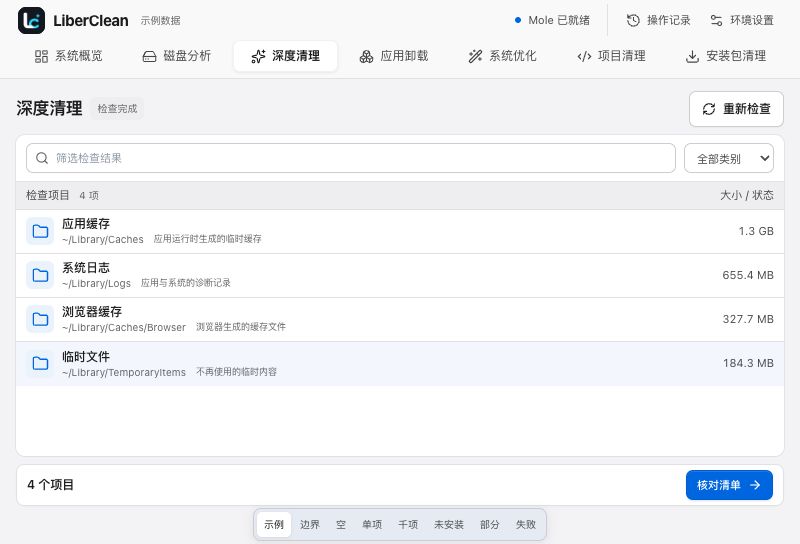Click the recheck refresh arrows icon
This screenshot has width=800, height=544.
(709, 109)
